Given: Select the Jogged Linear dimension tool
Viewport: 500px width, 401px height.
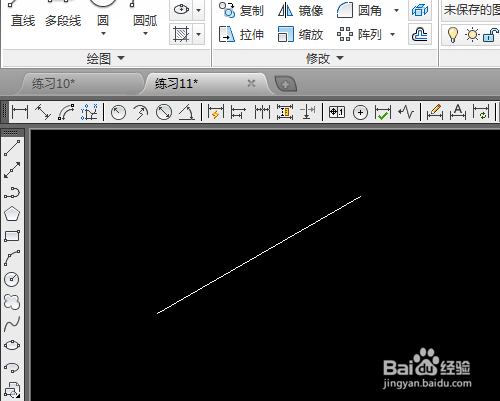Looking at the screenshot, I should 406,112.
